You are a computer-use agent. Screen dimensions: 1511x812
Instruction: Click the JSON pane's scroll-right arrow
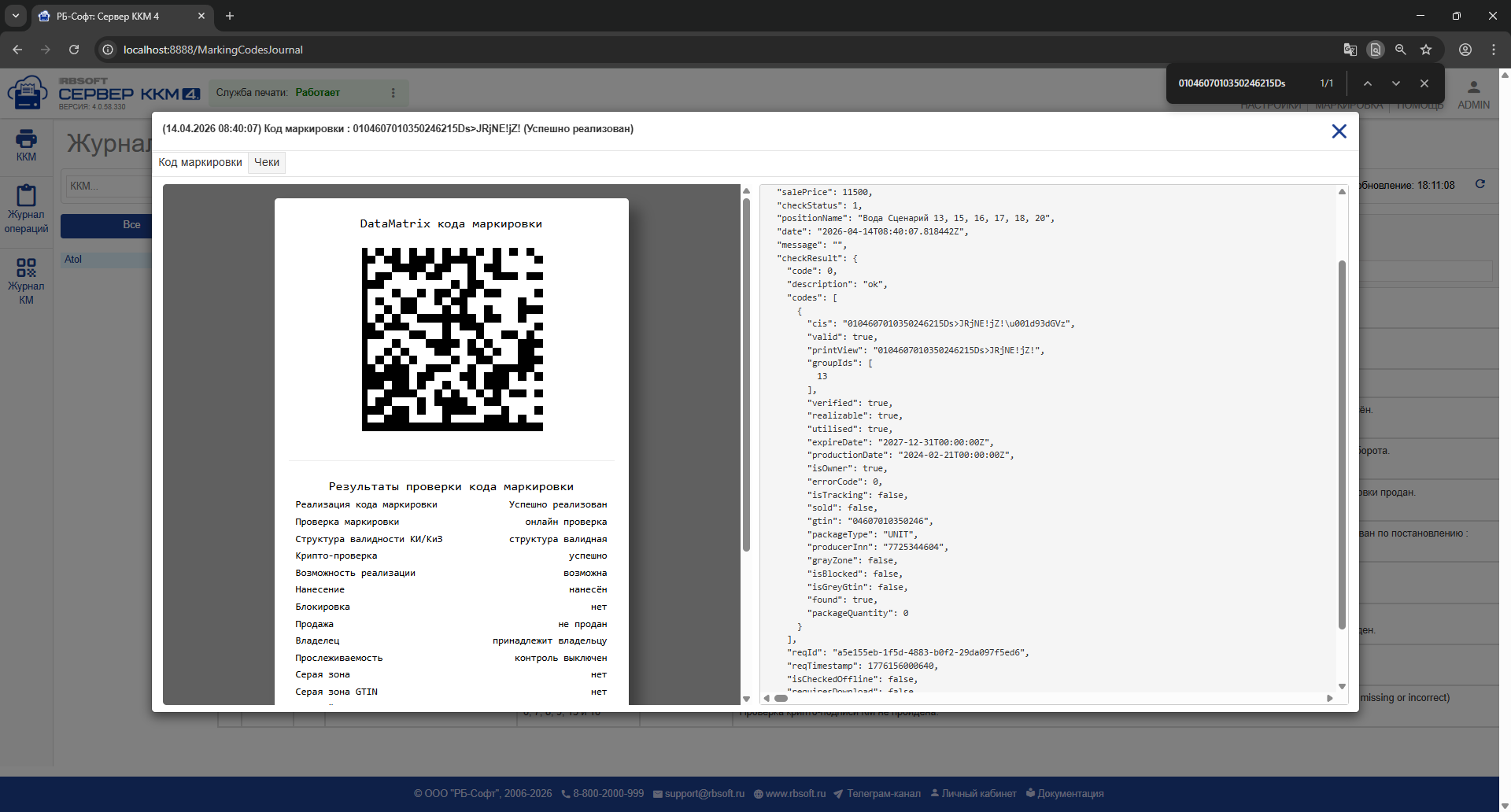point(1330,698)
